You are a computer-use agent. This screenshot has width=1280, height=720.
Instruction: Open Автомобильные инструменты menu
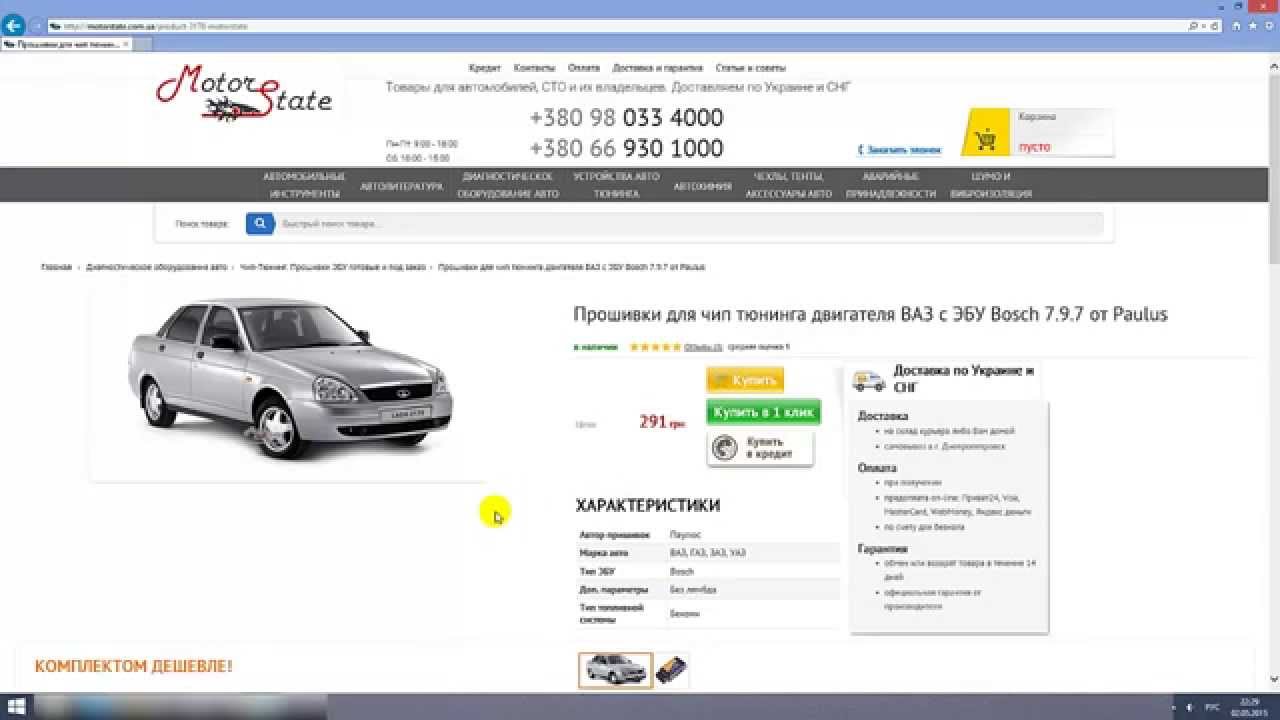pyautogui.click(x=304, y=185)
